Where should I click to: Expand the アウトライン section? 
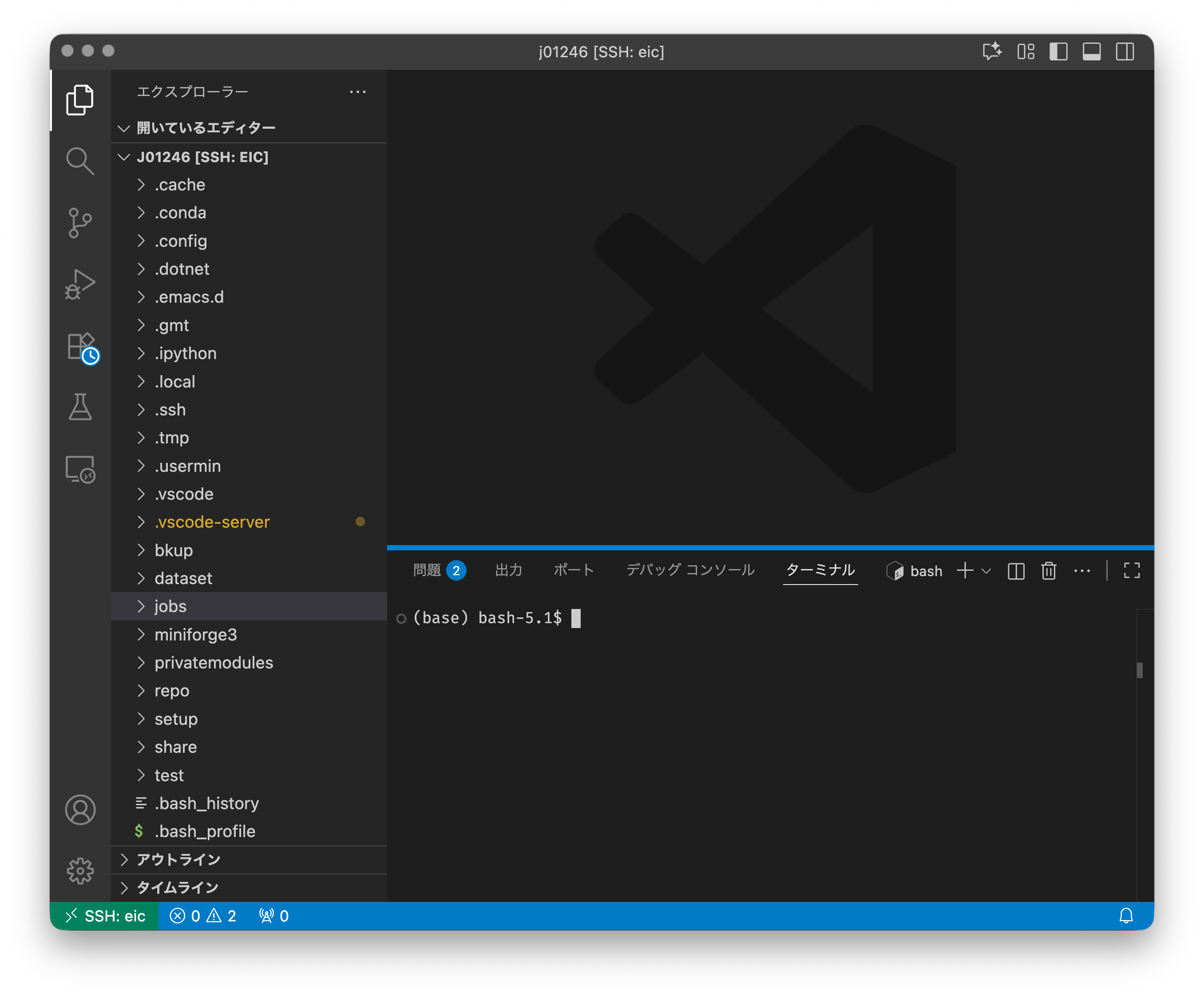tap(178, 860)
